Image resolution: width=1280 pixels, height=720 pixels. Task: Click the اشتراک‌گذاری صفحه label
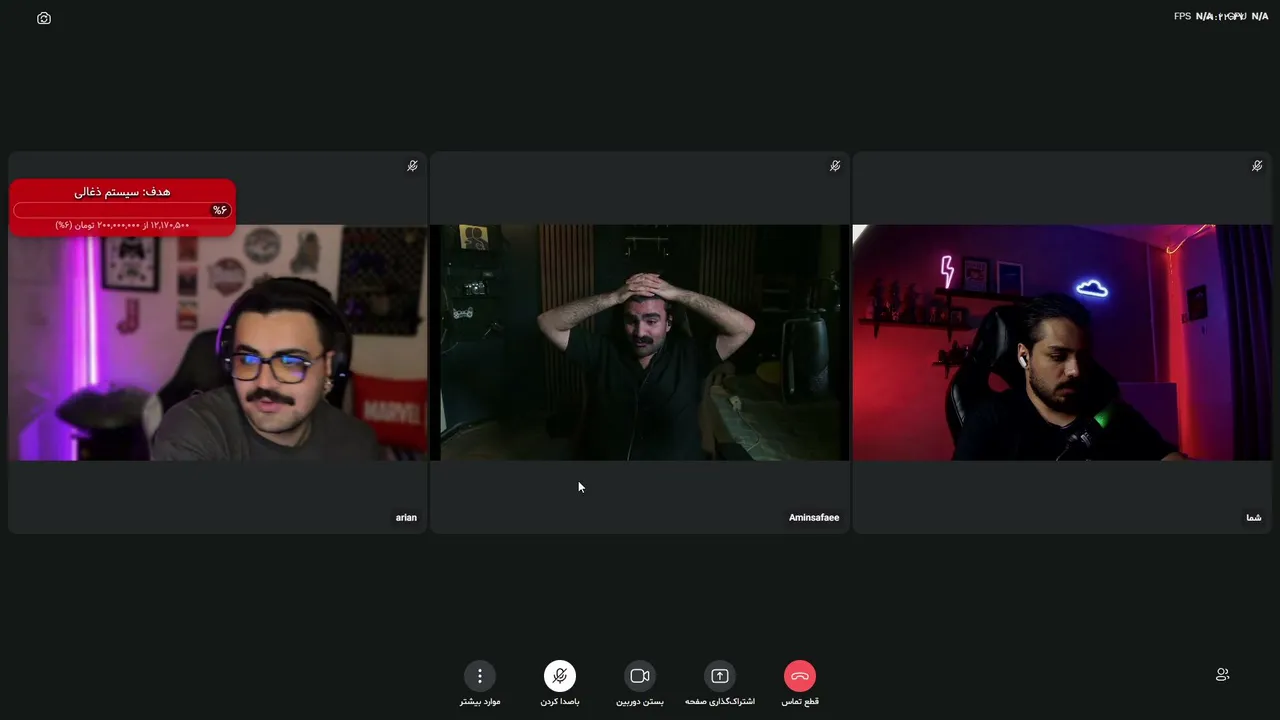[720, 702]
